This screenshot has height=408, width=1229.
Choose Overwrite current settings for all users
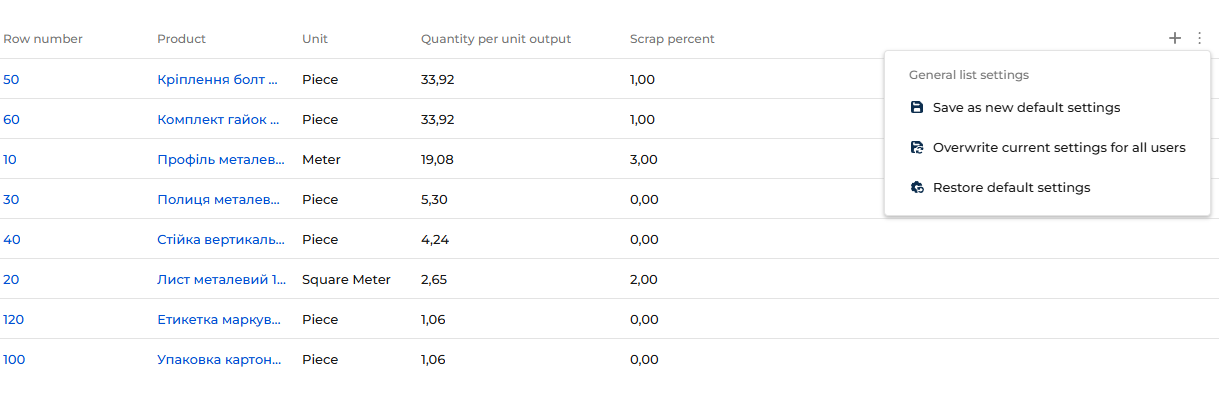pos(1058,147)
